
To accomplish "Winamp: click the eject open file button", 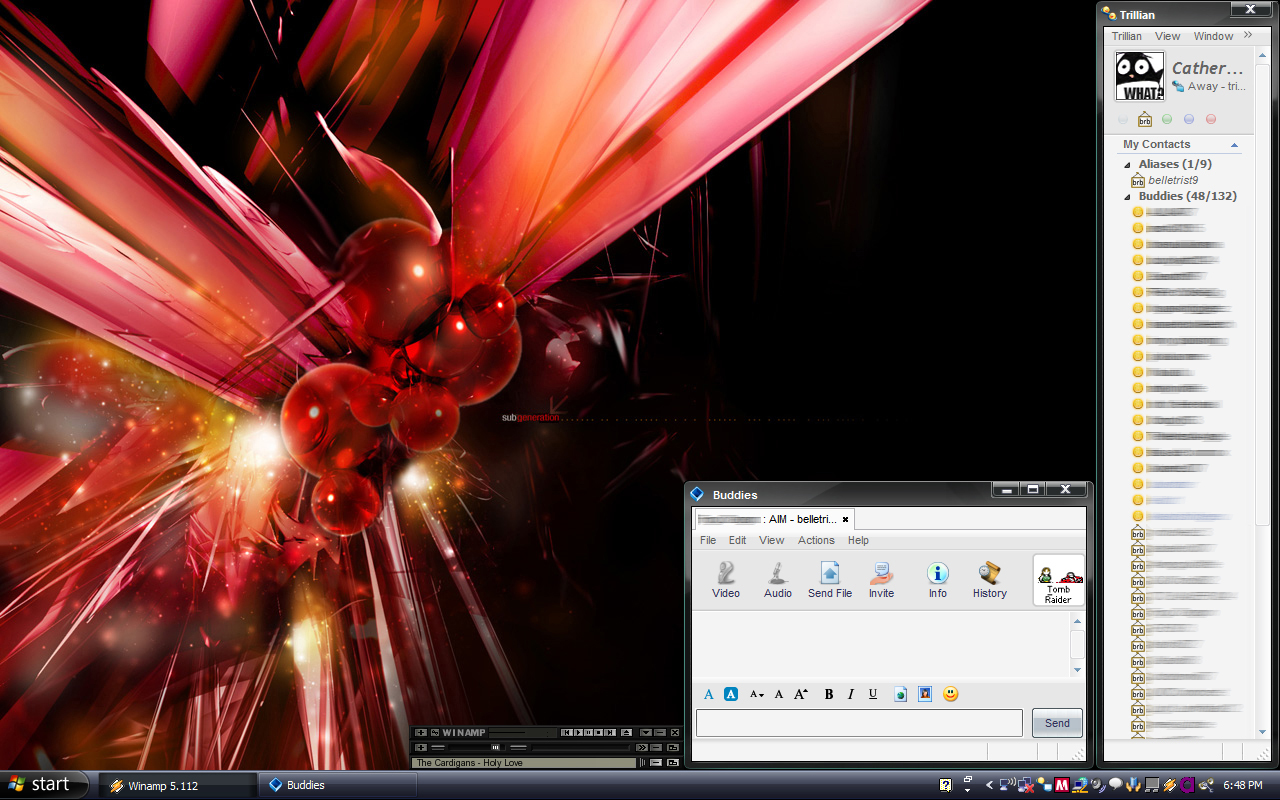I will tap(627, 732).
